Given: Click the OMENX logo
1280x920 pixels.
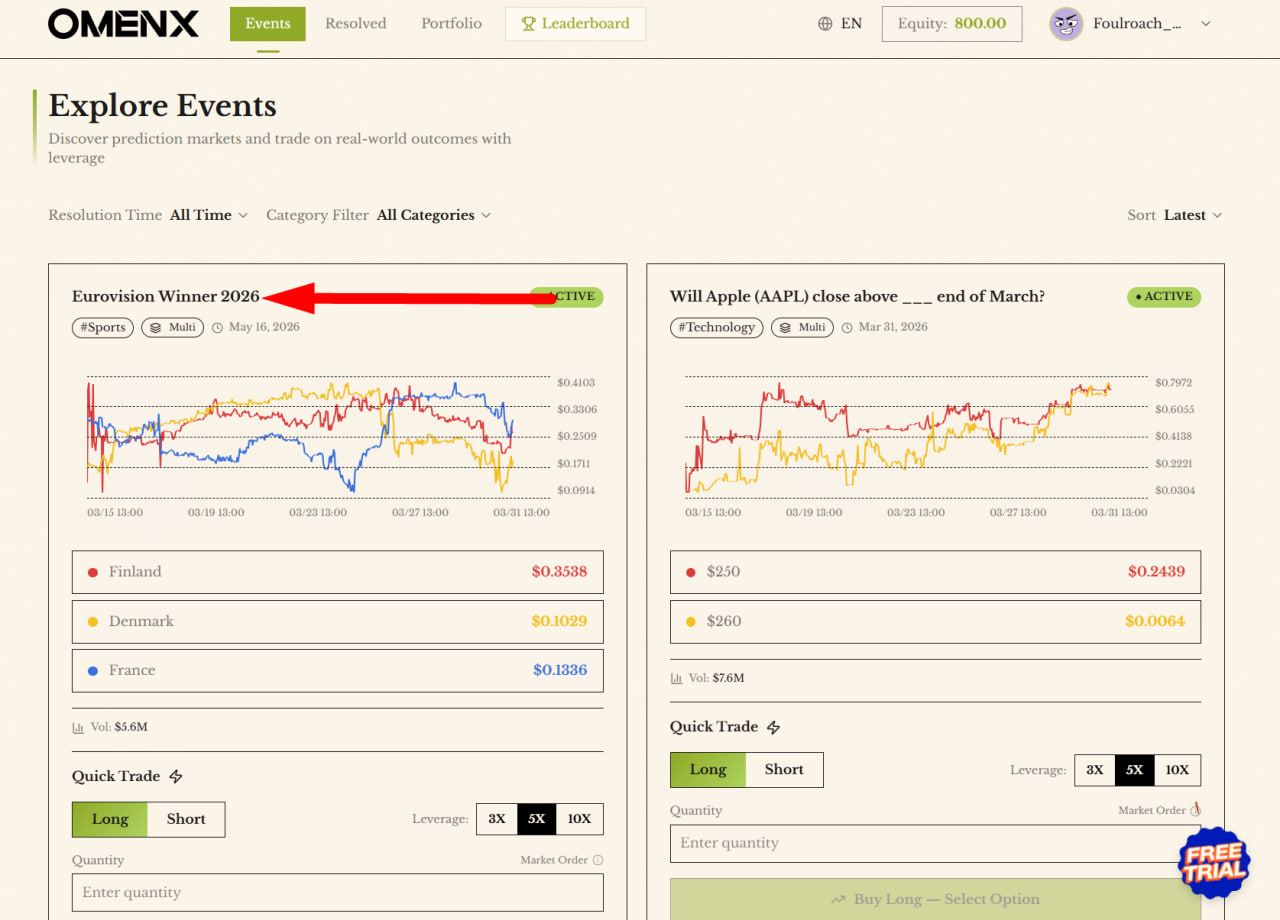Looking at the screenshot, I should point(123,24).
